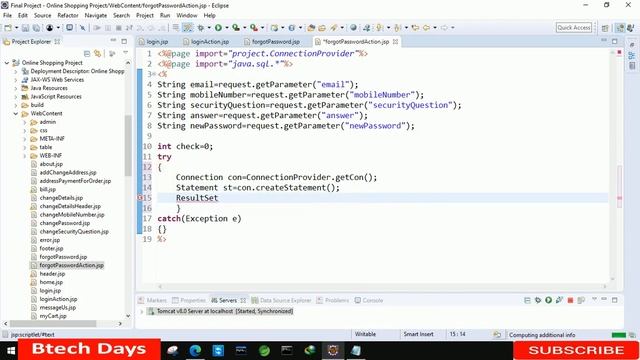This screenshot has height=360, width=640.
Task: Select the Java EE perspective icon
Action: pyautogui.click(x=620, y=28)
